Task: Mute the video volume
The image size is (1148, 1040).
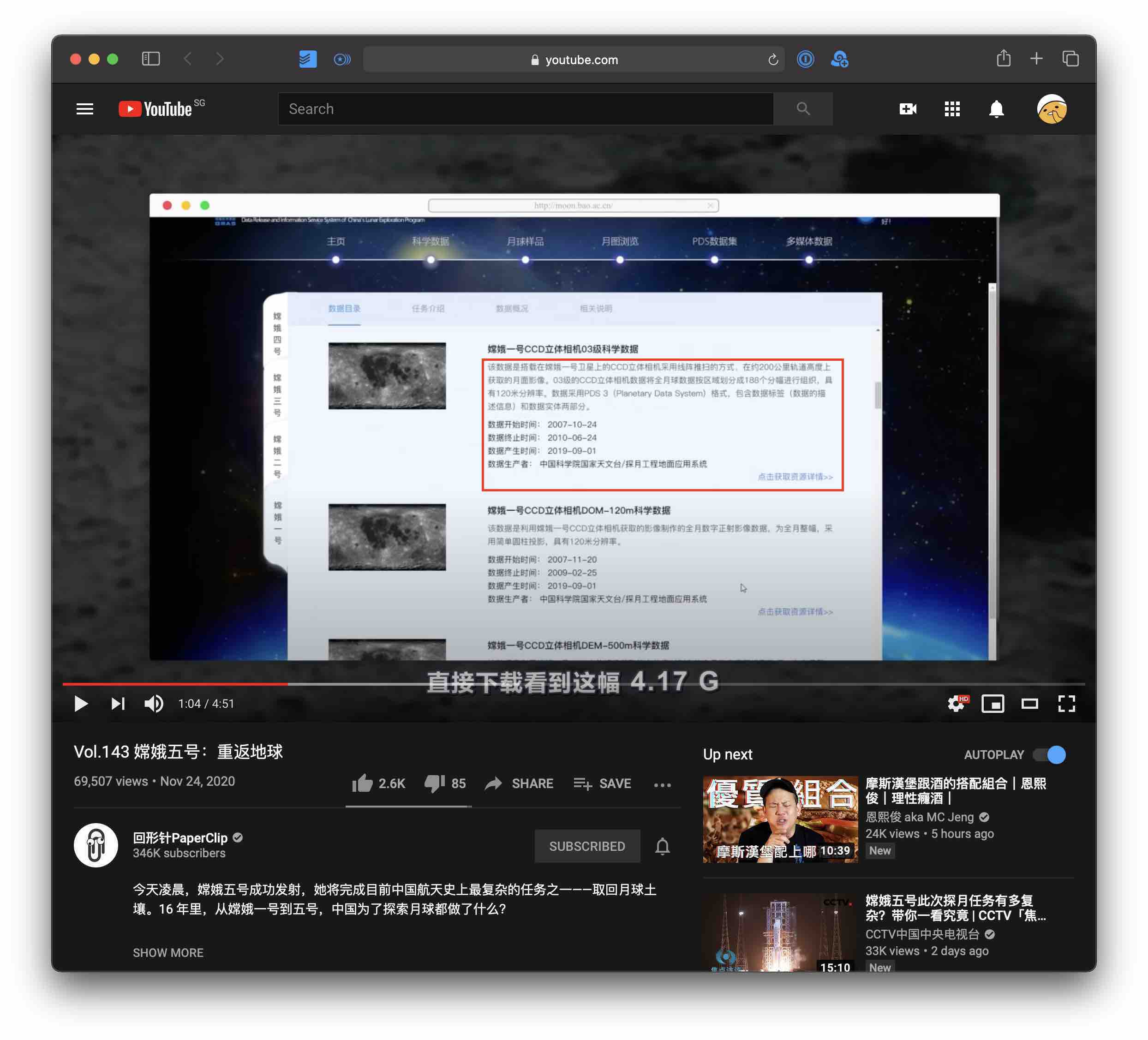Action: (x=154, y=703)
